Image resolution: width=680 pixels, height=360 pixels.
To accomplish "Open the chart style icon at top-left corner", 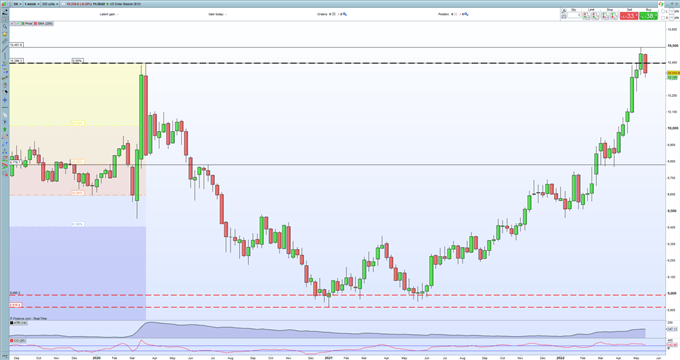I will (x=4, y=4).
